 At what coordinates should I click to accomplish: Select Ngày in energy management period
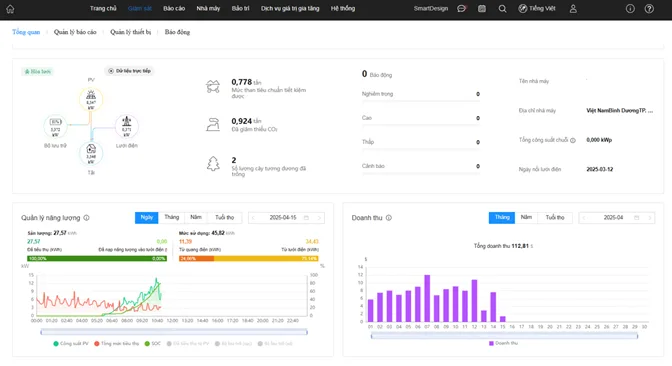[147, 217]
